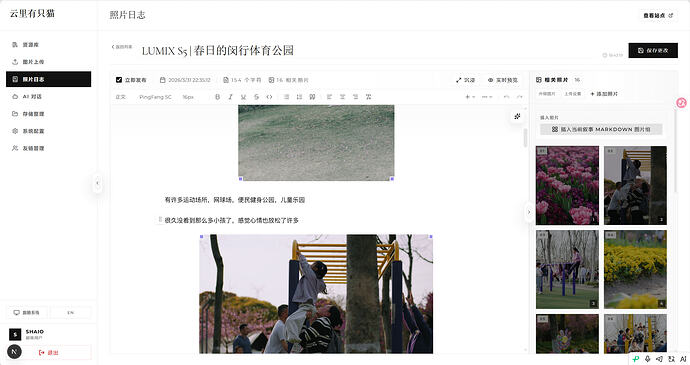Viewport: 690px width, 365px height.
Task: Click the 添加照片 add photo button
Action: point(604,94)
